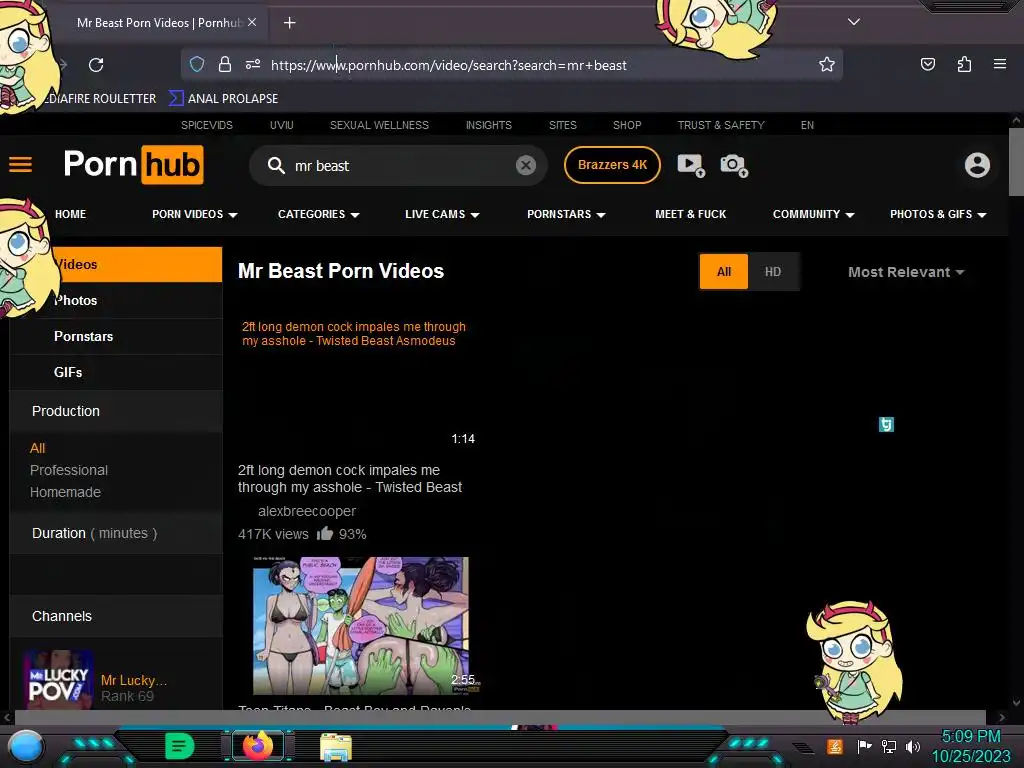
Task: Click the search magnifier icon
Action: coord(276,165)
